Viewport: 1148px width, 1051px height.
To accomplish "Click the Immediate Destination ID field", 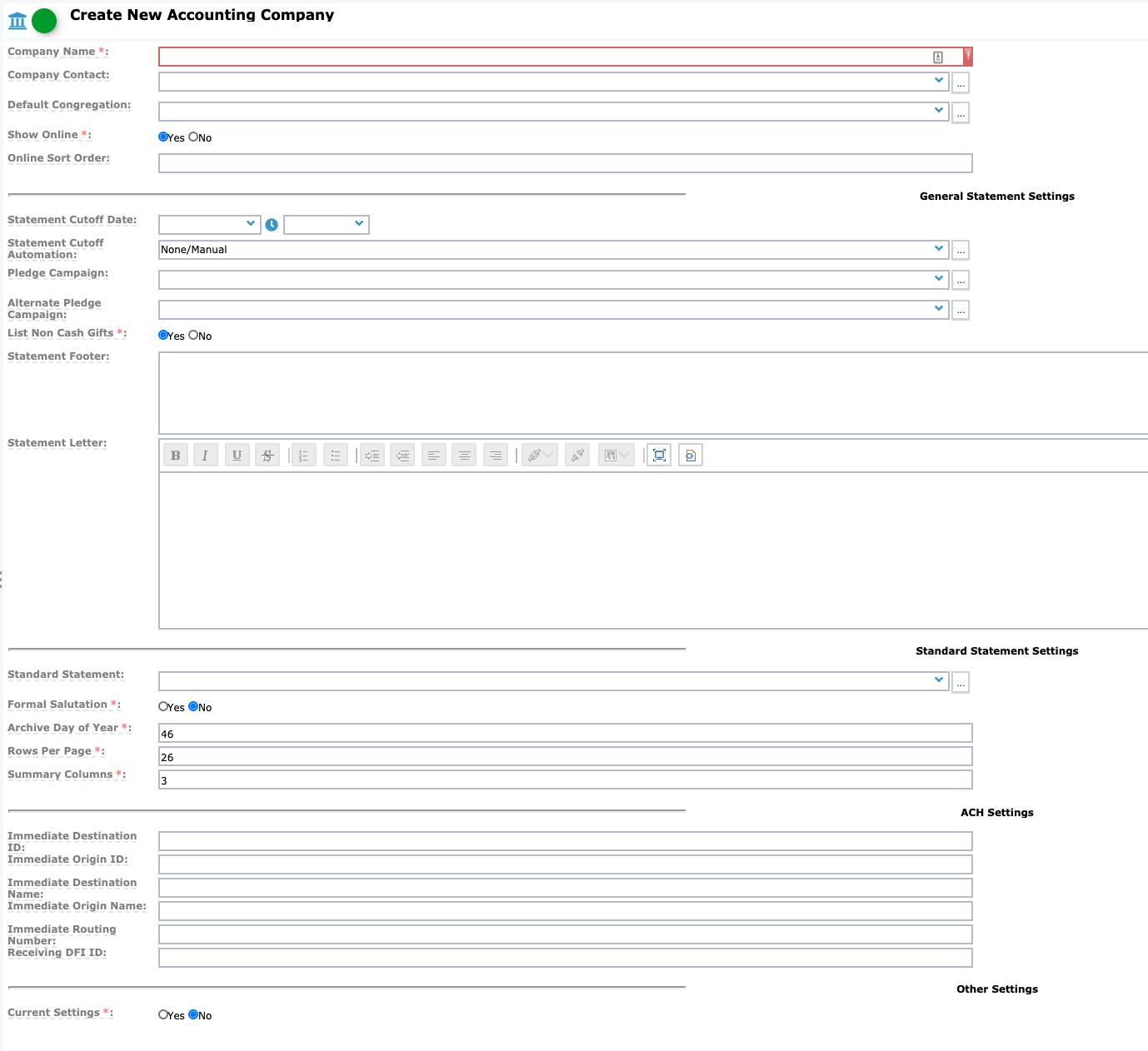I will (x=566, y=841).
